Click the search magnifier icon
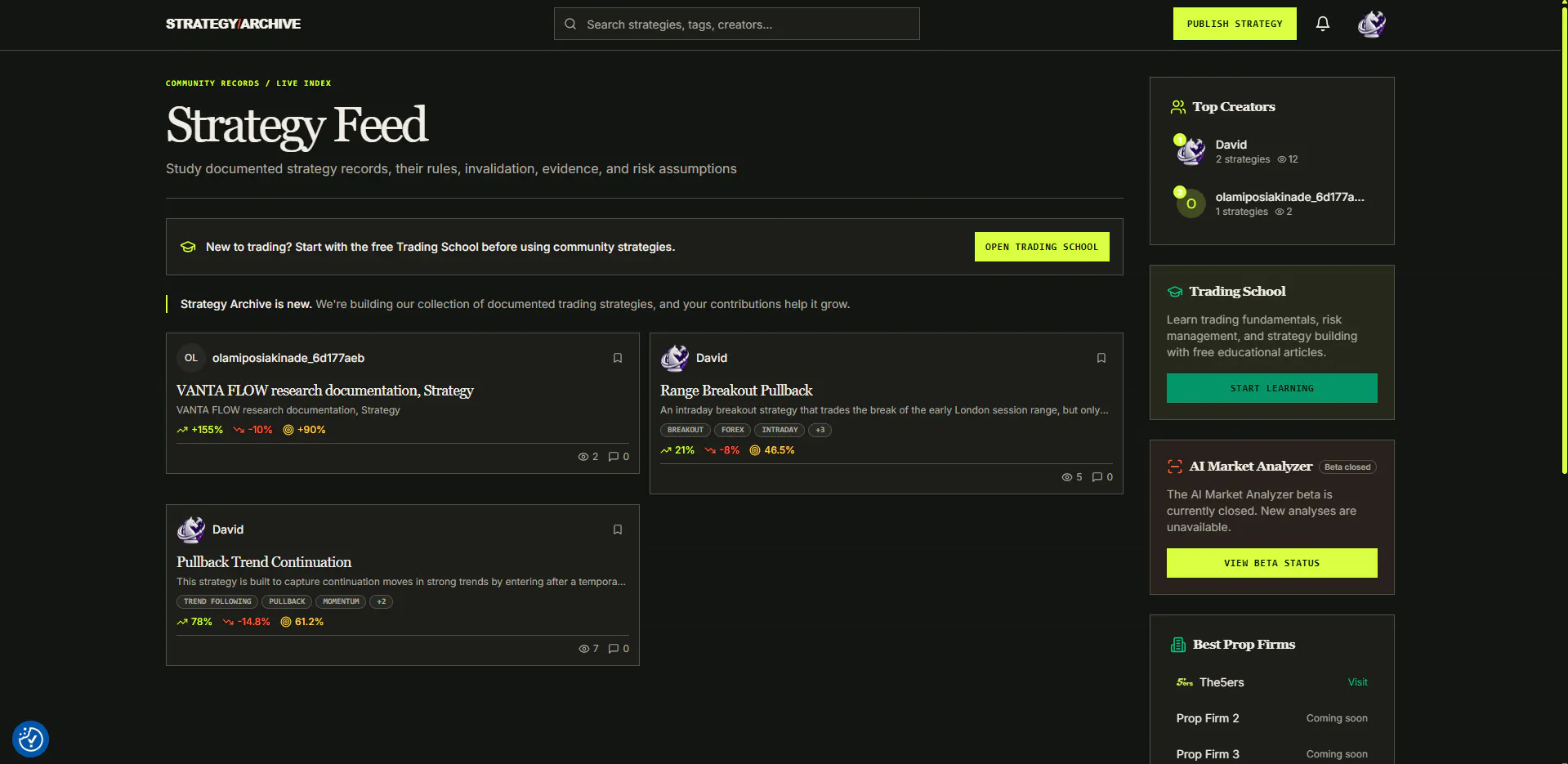Viewport: 1568px width, 764px height. (570, 25)
